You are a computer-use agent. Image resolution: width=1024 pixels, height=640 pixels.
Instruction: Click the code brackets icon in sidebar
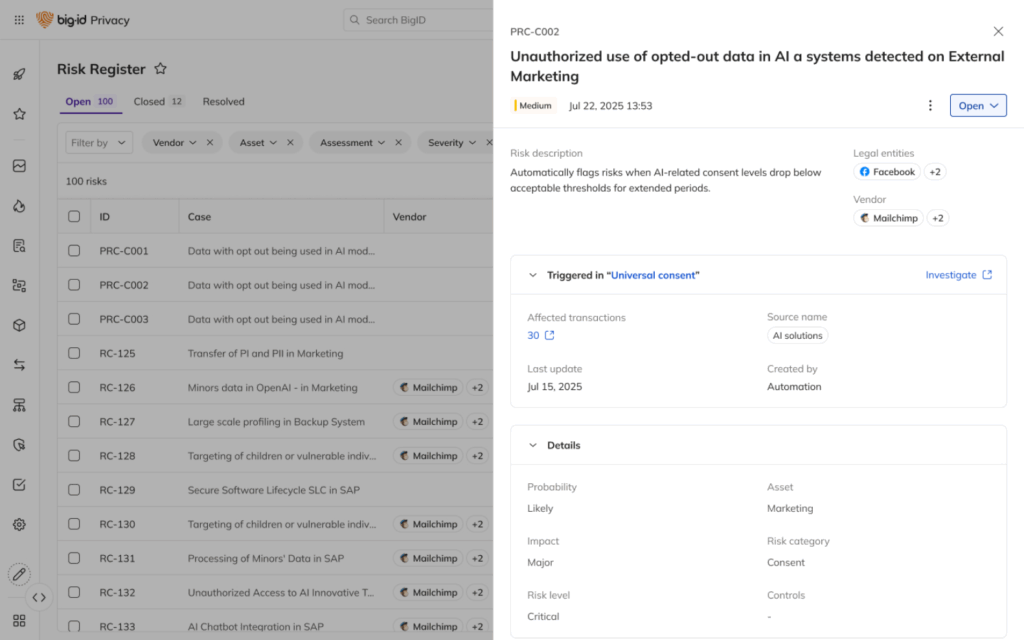[x=39, y=597]
